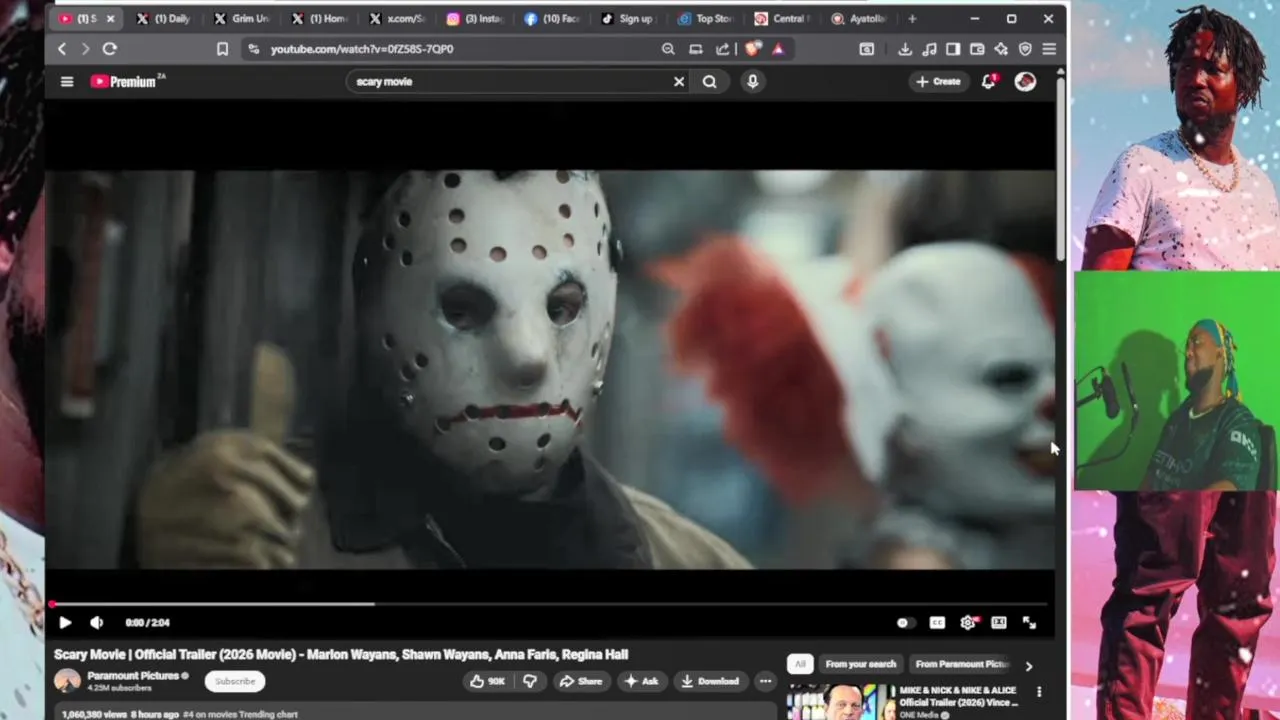Reload the YouTube page
The image size is (1280, 720).
(110, 49)
